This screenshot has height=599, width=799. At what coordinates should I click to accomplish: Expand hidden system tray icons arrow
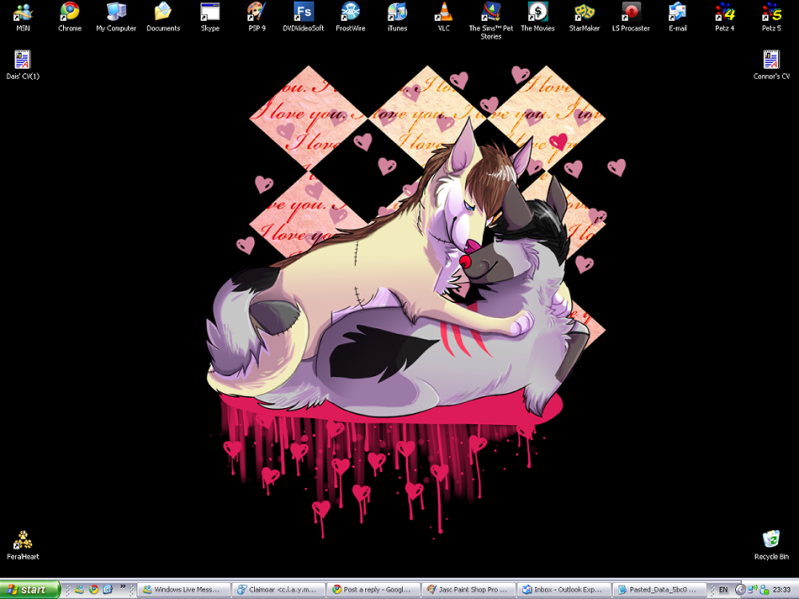(740, 590)
